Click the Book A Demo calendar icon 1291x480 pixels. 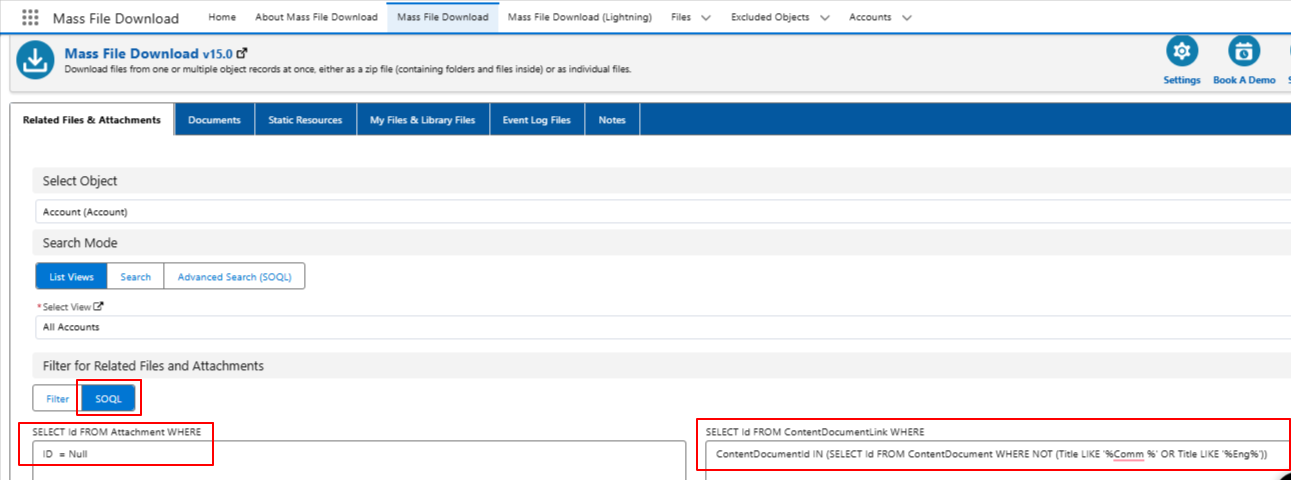[1244, 51]
